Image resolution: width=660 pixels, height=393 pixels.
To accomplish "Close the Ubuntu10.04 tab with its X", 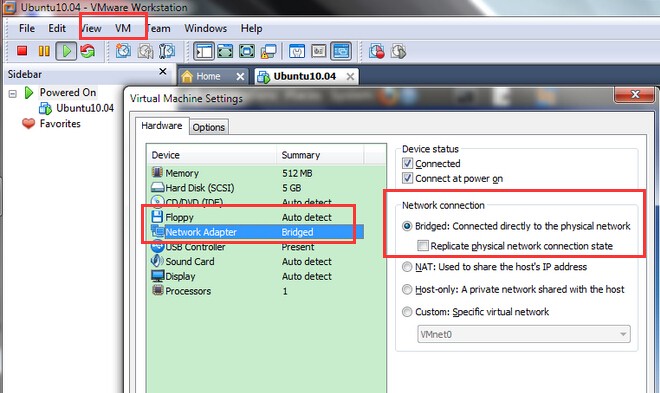I will click(350, 77).
